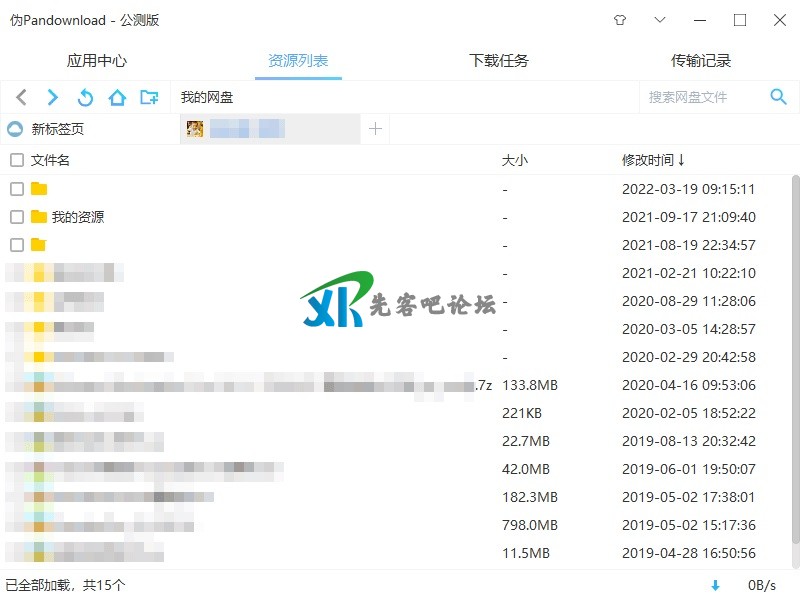Check the box for 我的资源 folder

click(x=17, y=217)
